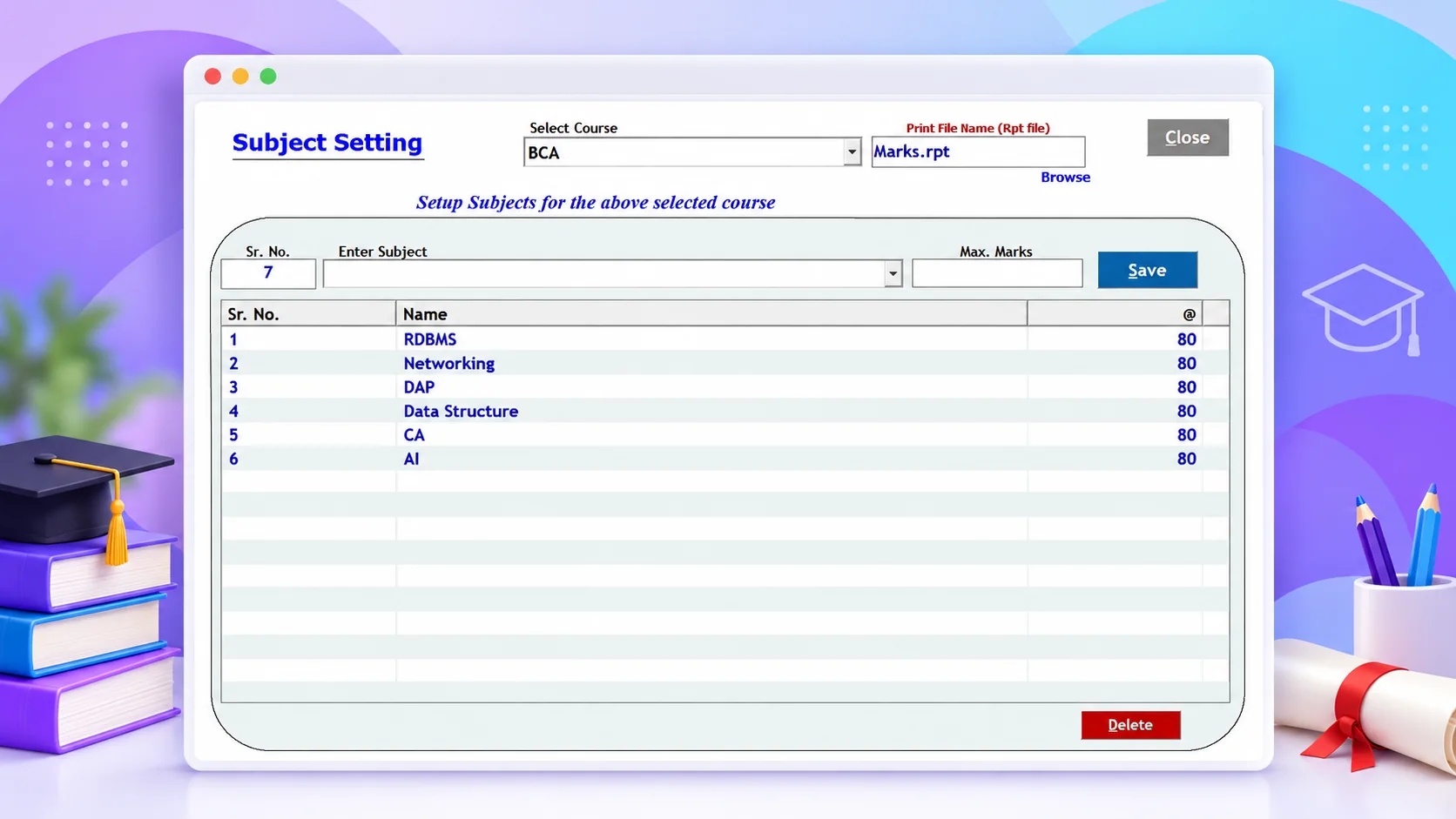The height and width of the screenshot is (819, 1456).
Task: Select the RDBMS subject row
Action: [725, 339]
